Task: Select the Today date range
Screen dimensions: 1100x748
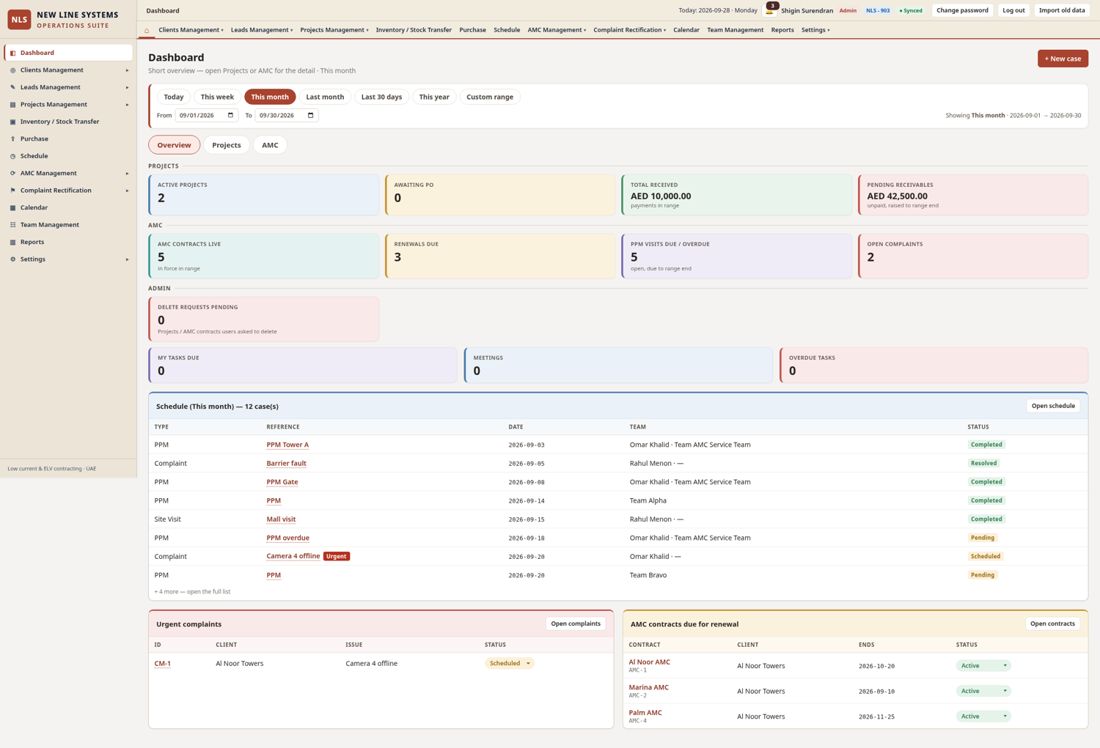Action: click(x=173, y=97)
